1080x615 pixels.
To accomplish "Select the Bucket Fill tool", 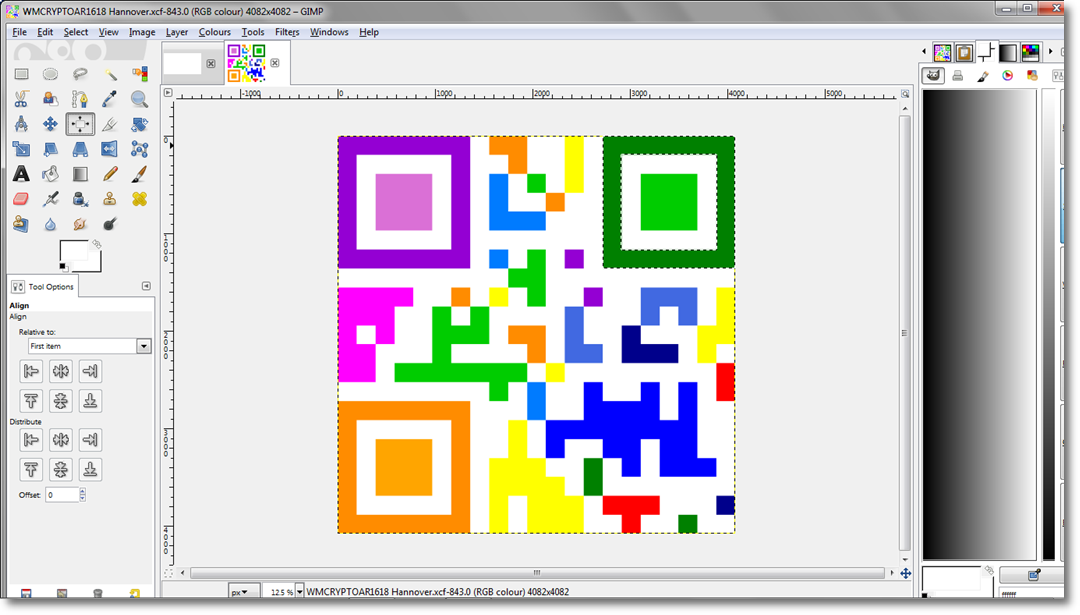I will 50,174.
